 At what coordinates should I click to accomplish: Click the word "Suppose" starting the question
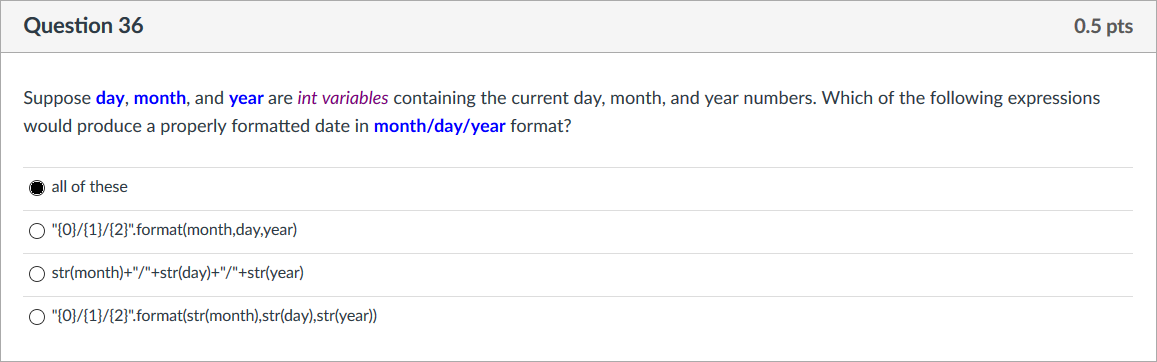[x=58, y=99]
